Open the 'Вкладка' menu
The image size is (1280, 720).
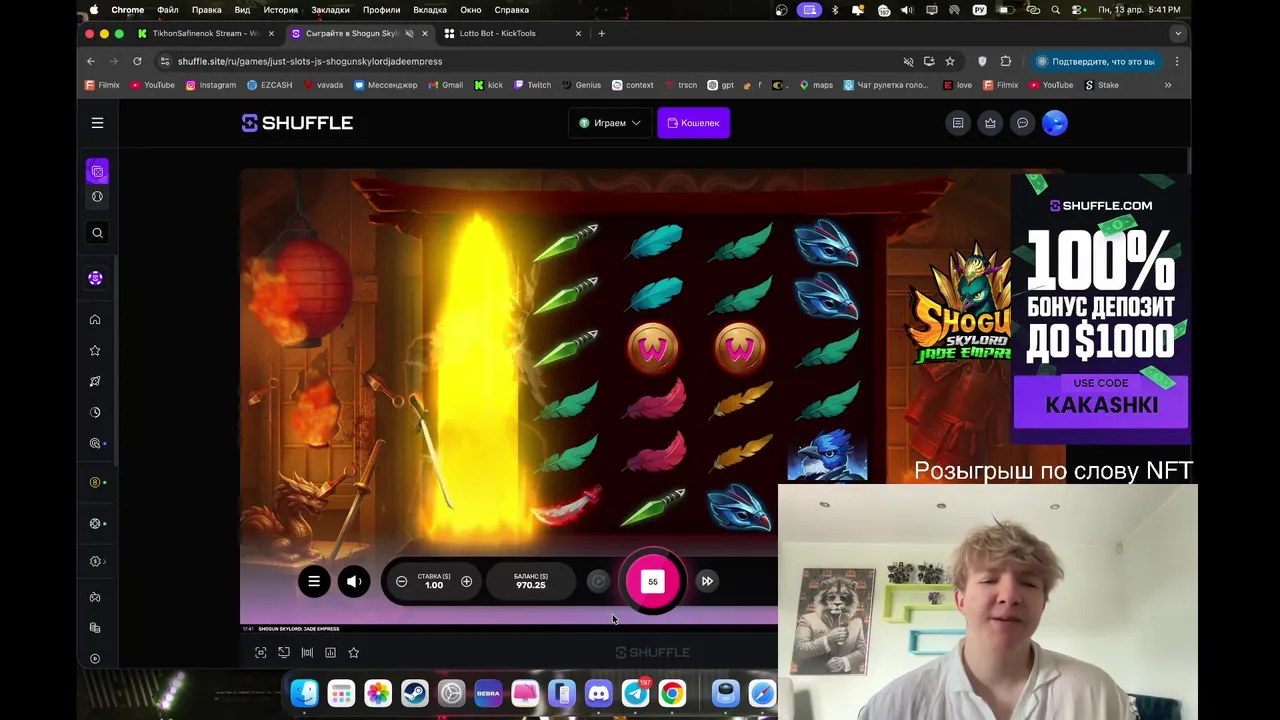coord(430,10)
